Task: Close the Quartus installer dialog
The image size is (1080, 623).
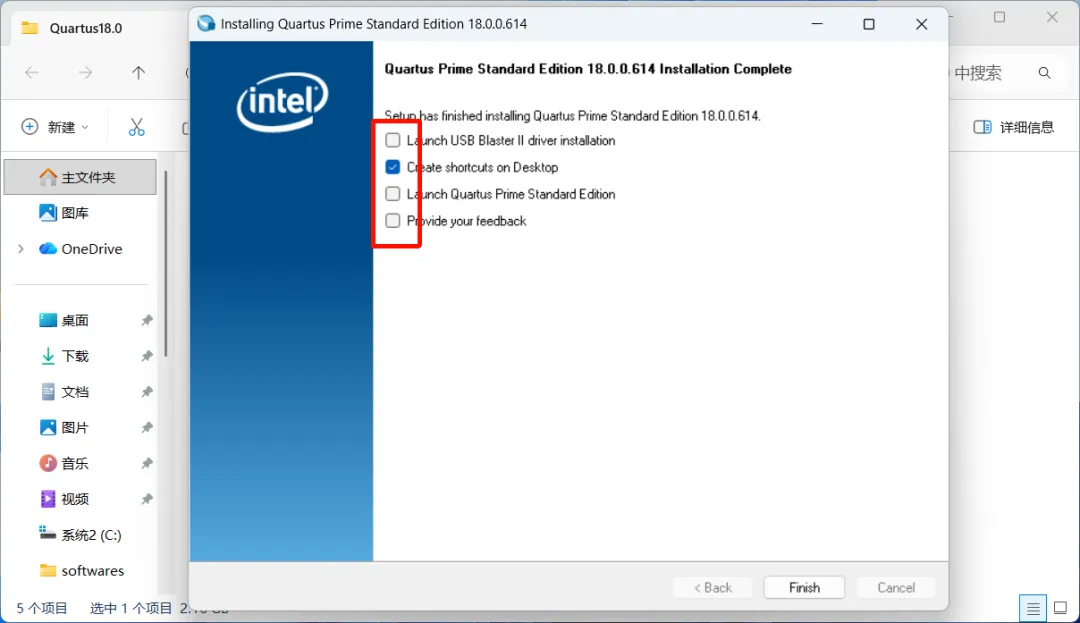Action: [x=922, y=24]
